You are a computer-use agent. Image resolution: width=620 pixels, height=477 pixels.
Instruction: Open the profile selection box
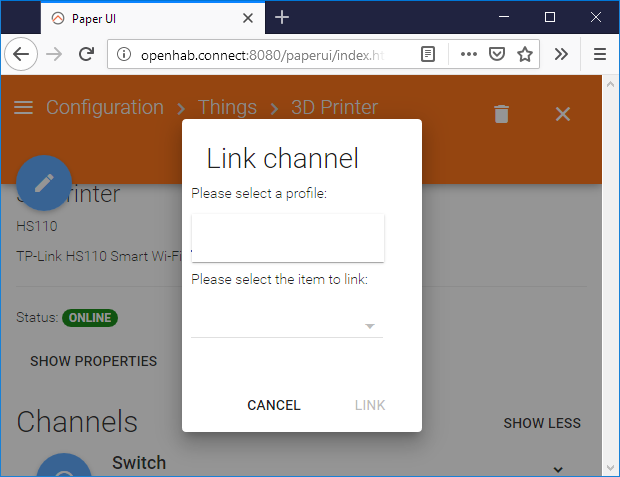(x=287, y=238)
